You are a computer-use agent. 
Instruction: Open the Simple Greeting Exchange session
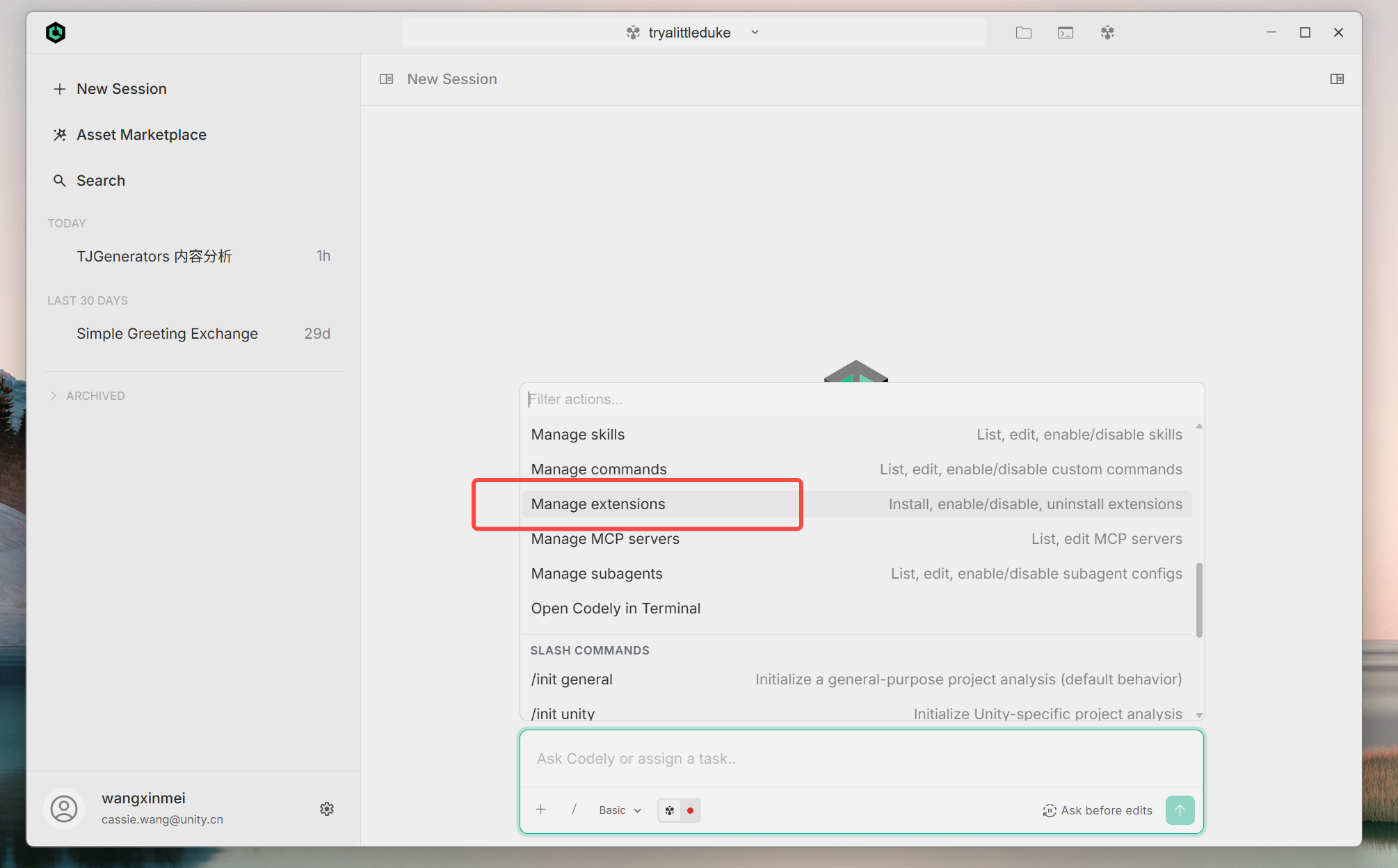click(193, 334)
